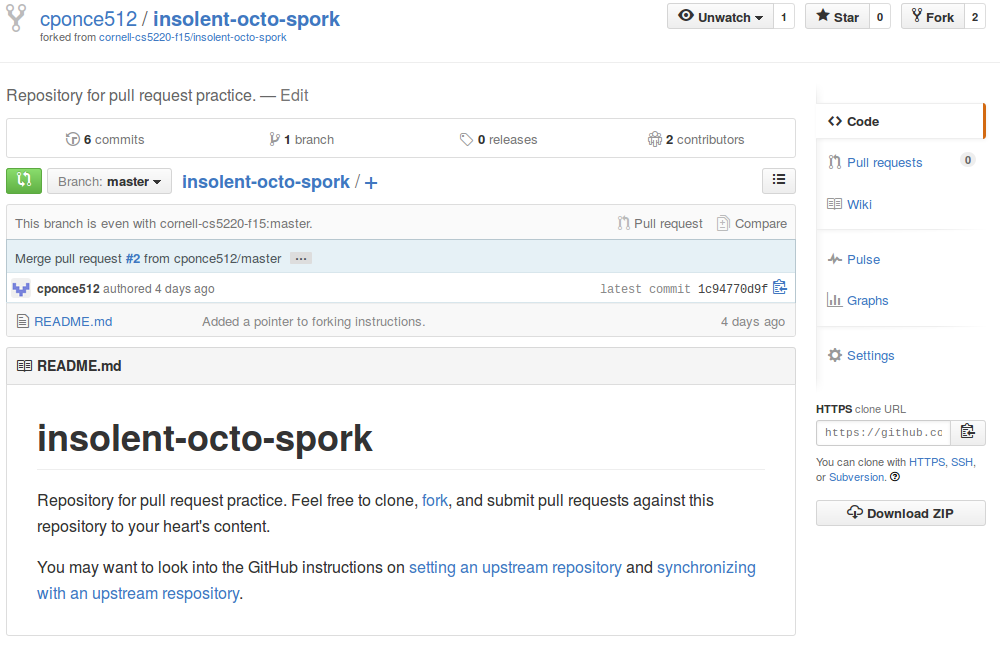Open the fork count 2 network members
The height and width of the screenshot is (648, 1000).
[x=974, y=17]
